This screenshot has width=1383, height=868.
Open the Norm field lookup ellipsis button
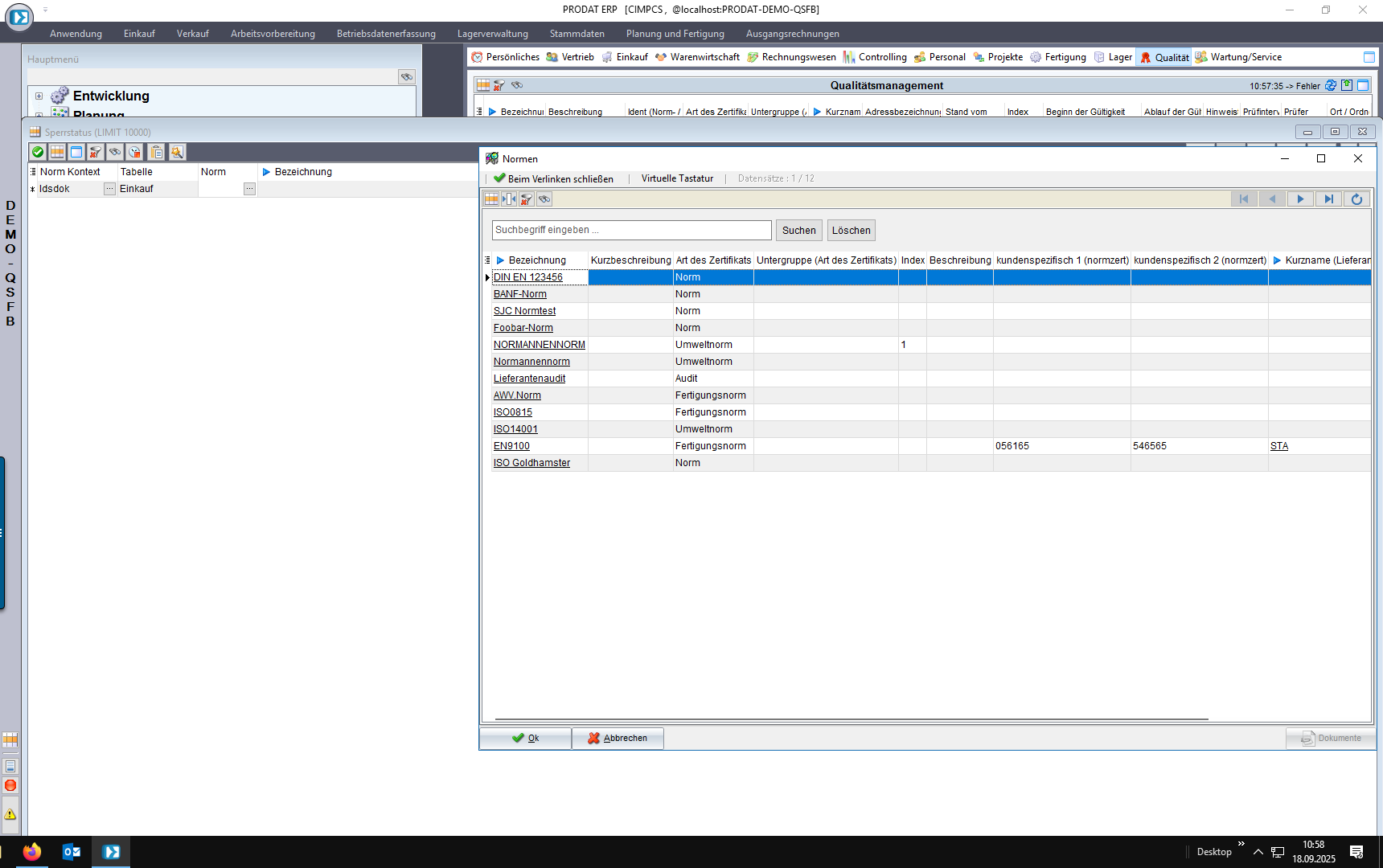click(249, 189)
